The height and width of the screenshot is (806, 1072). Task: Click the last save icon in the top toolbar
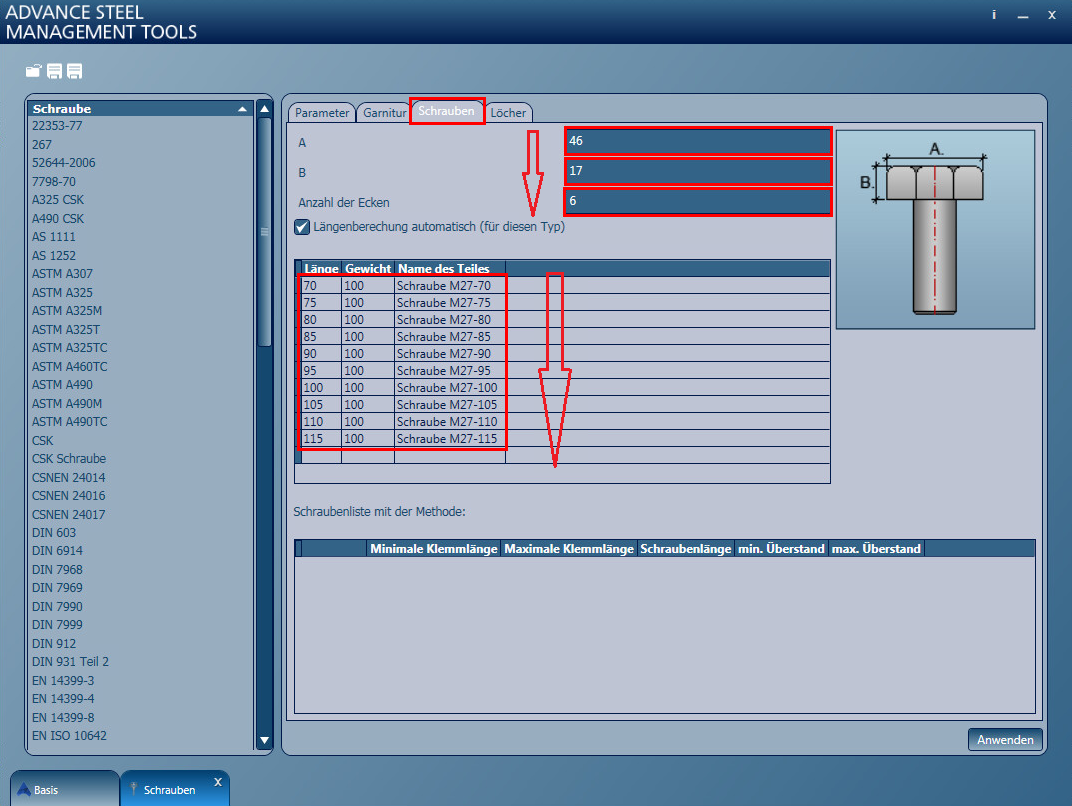[75, 71]
